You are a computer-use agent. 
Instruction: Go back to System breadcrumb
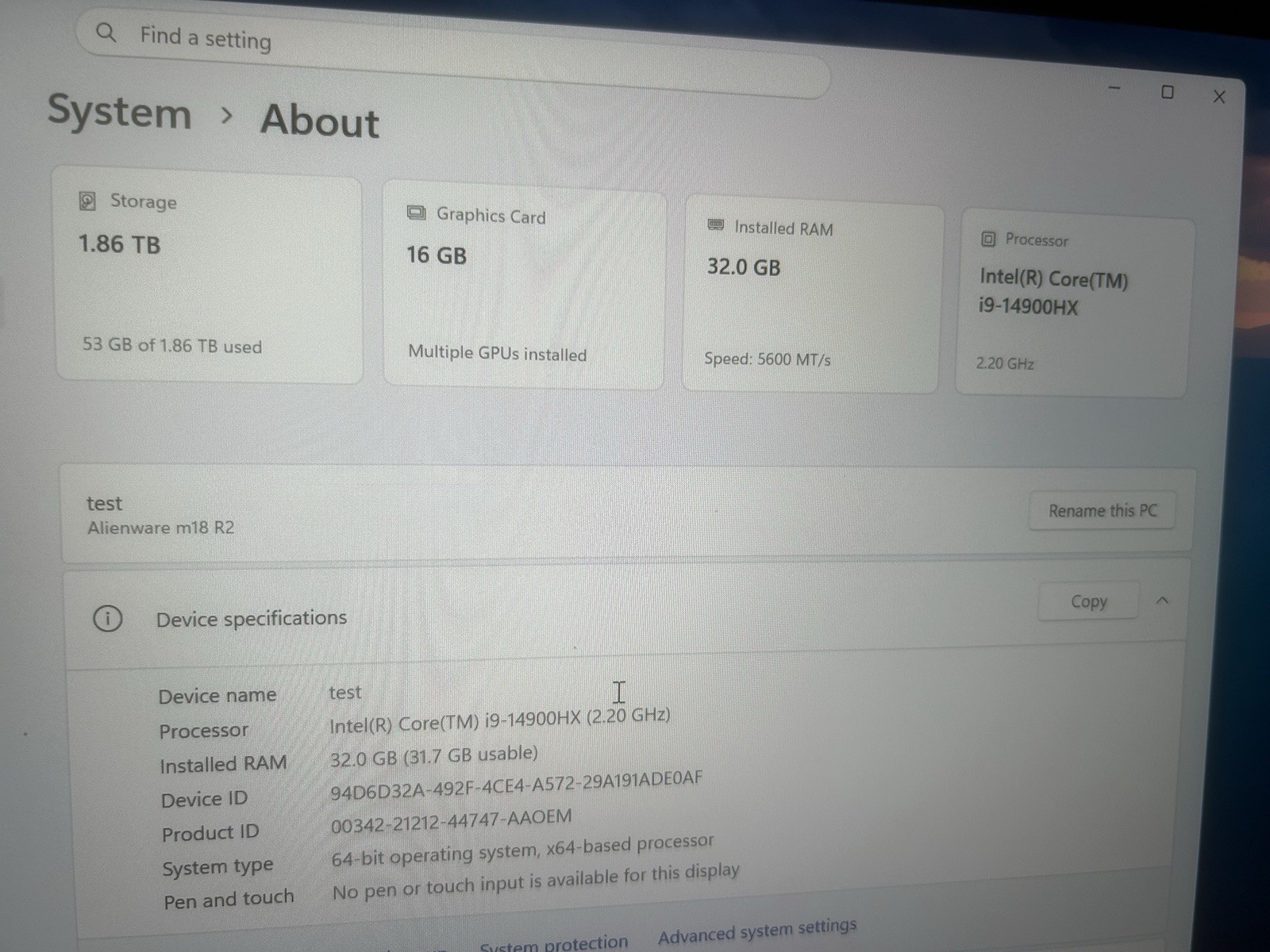point(120,111)
